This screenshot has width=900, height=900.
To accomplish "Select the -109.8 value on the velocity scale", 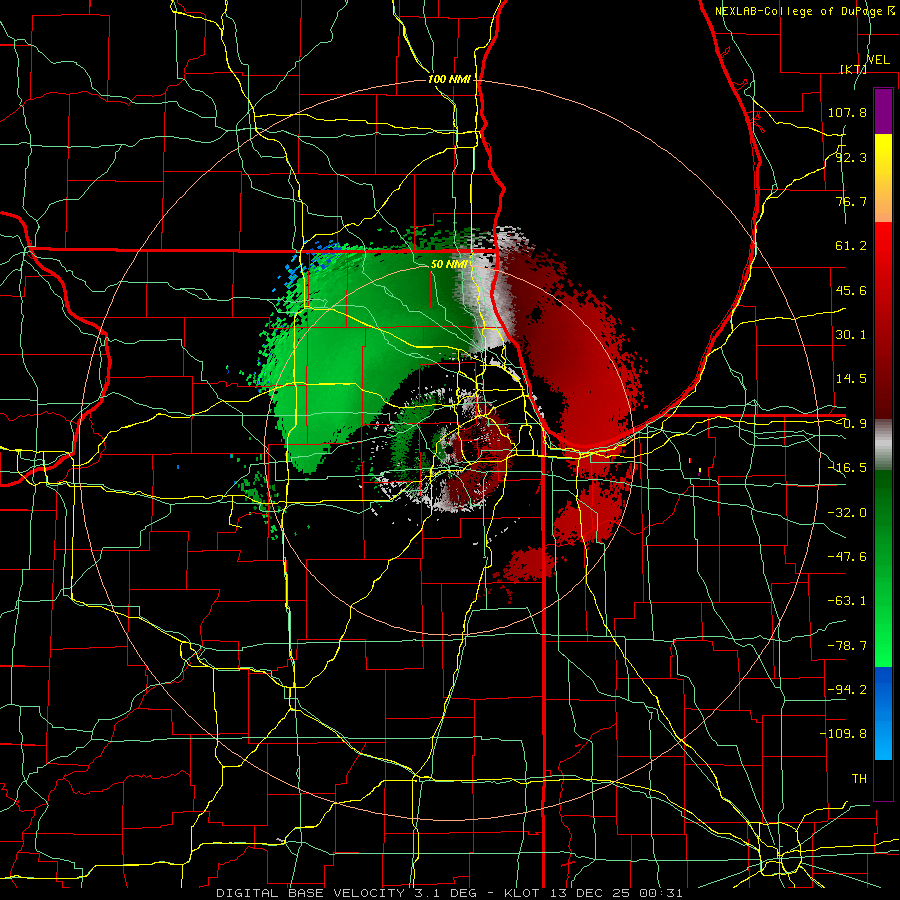I will click(x=843, y=734).
